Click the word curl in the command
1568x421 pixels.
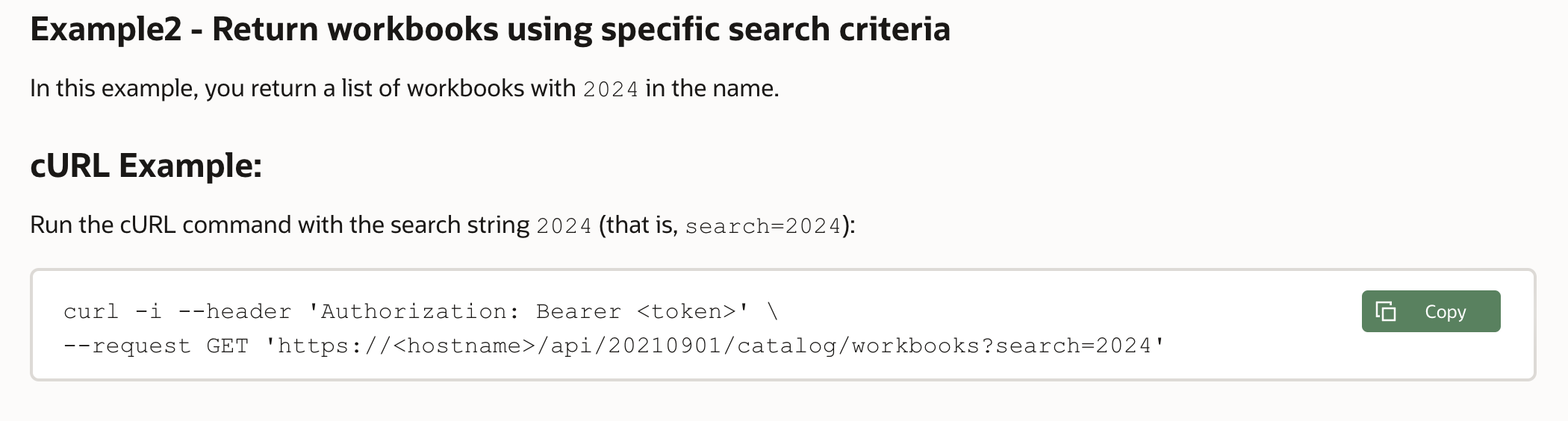[91, 311]
